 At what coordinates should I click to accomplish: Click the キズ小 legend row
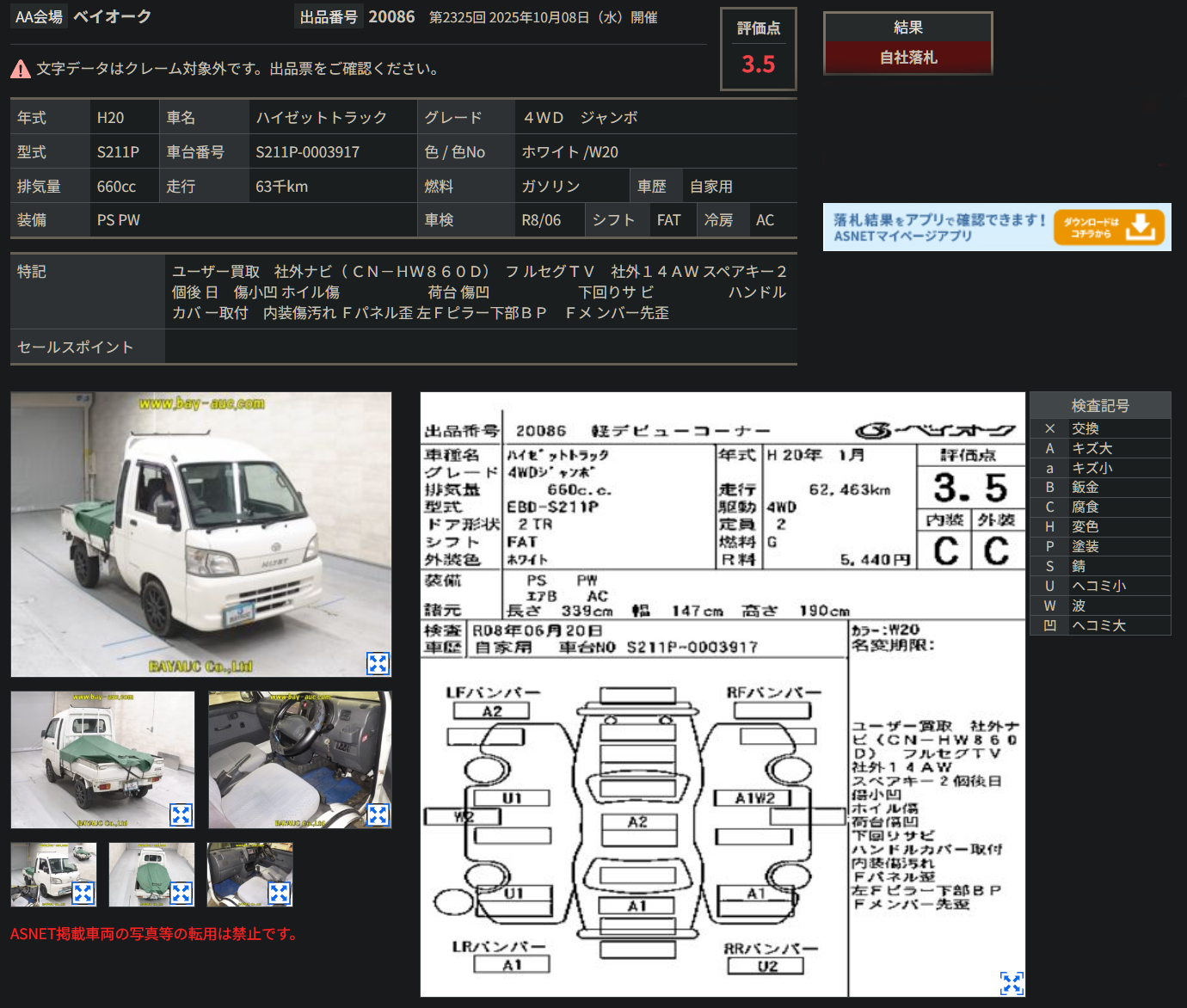[x=1100, y=468]
